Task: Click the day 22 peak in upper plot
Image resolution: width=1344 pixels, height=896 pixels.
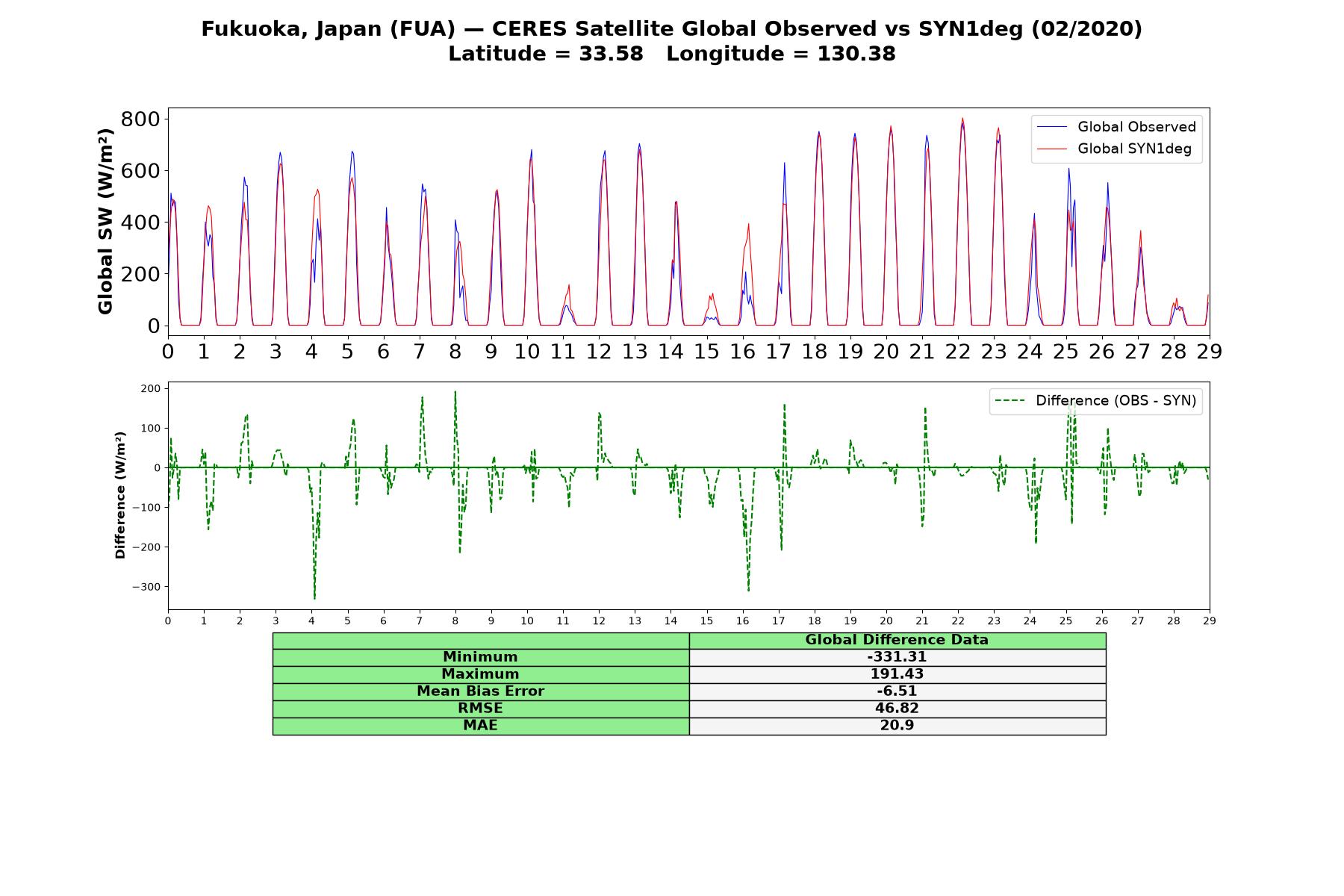Action: coord(962,119)
